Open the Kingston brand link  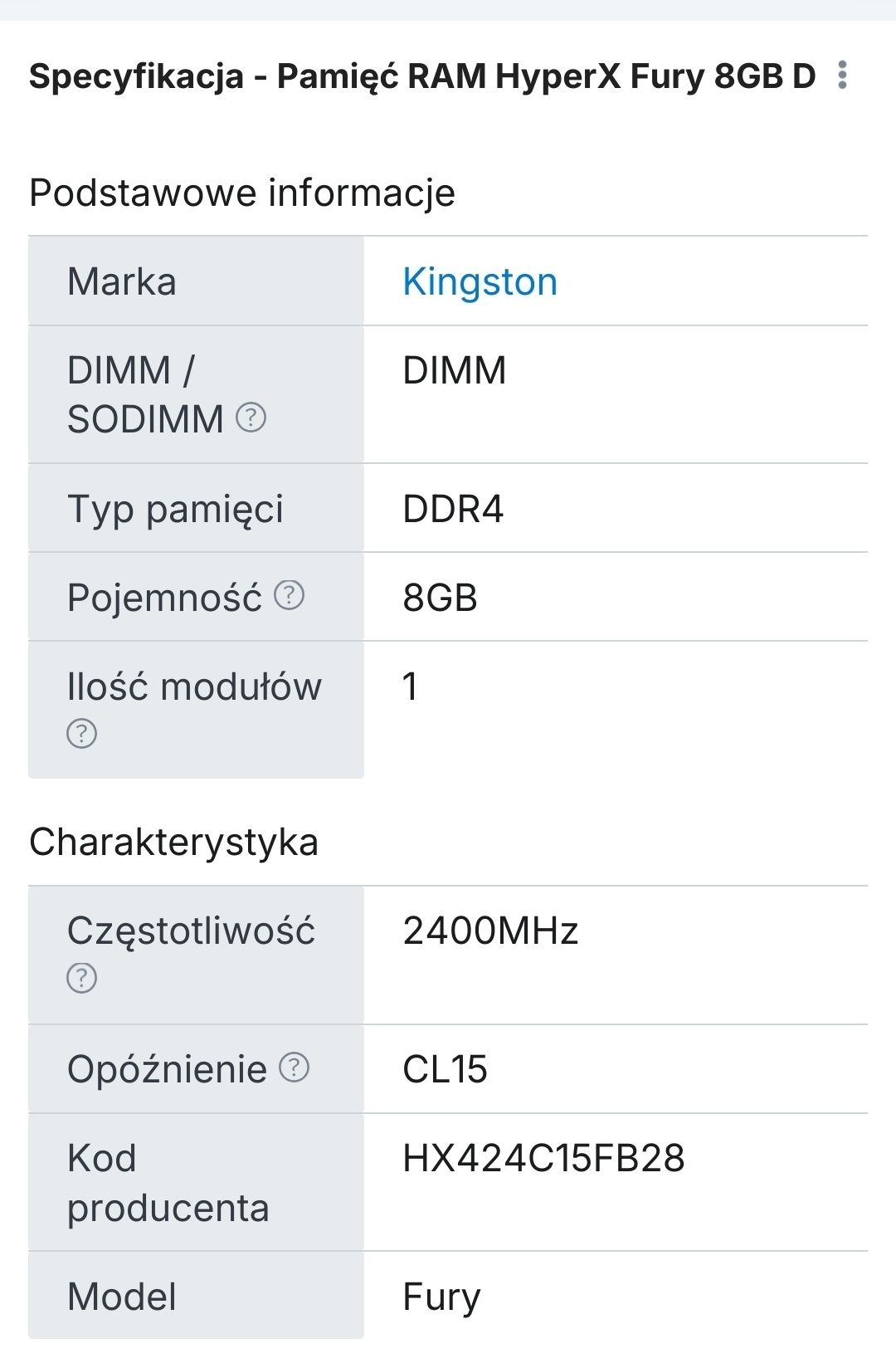(x=480, y=281)
